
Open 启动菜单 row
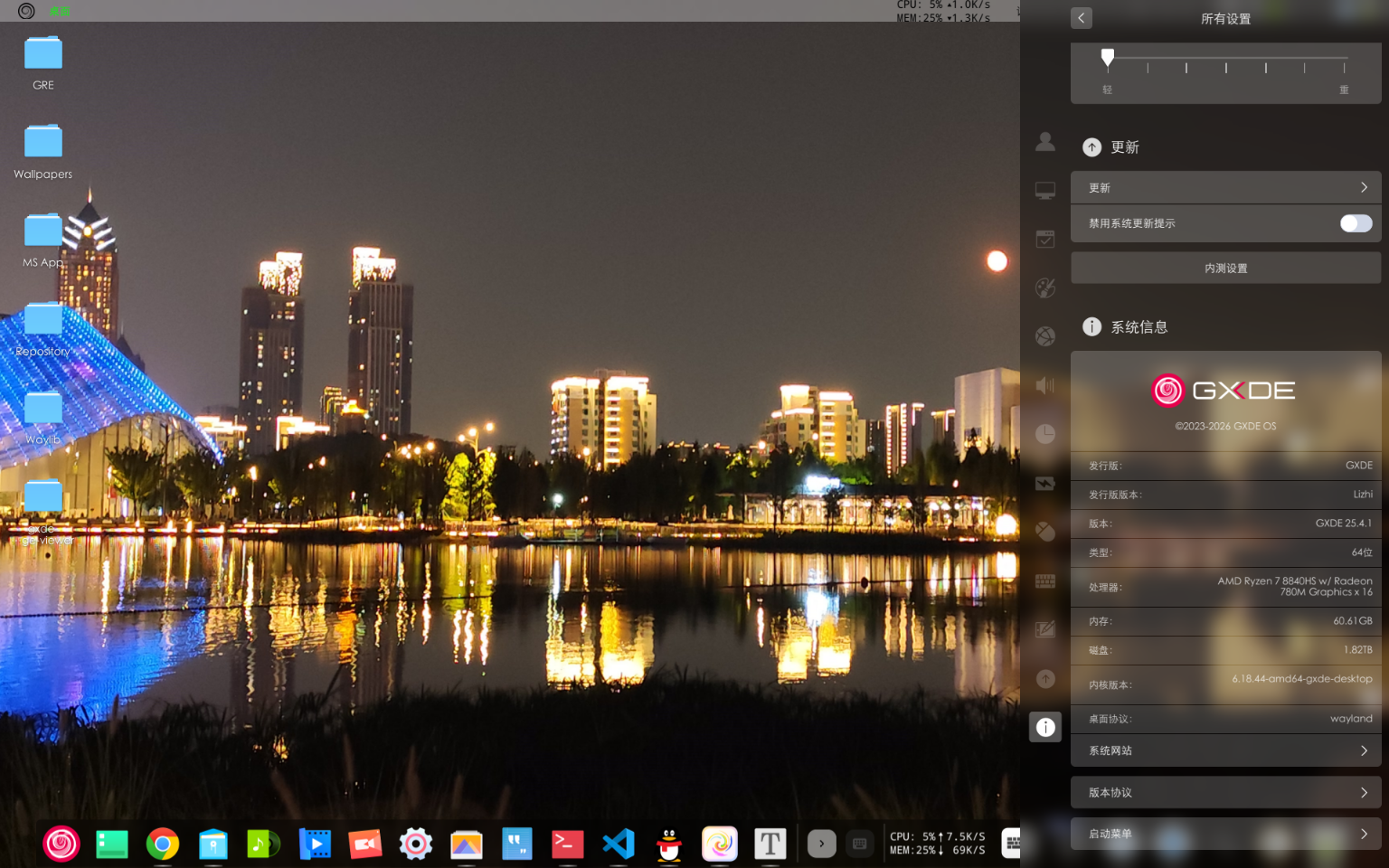point(1225,834)
